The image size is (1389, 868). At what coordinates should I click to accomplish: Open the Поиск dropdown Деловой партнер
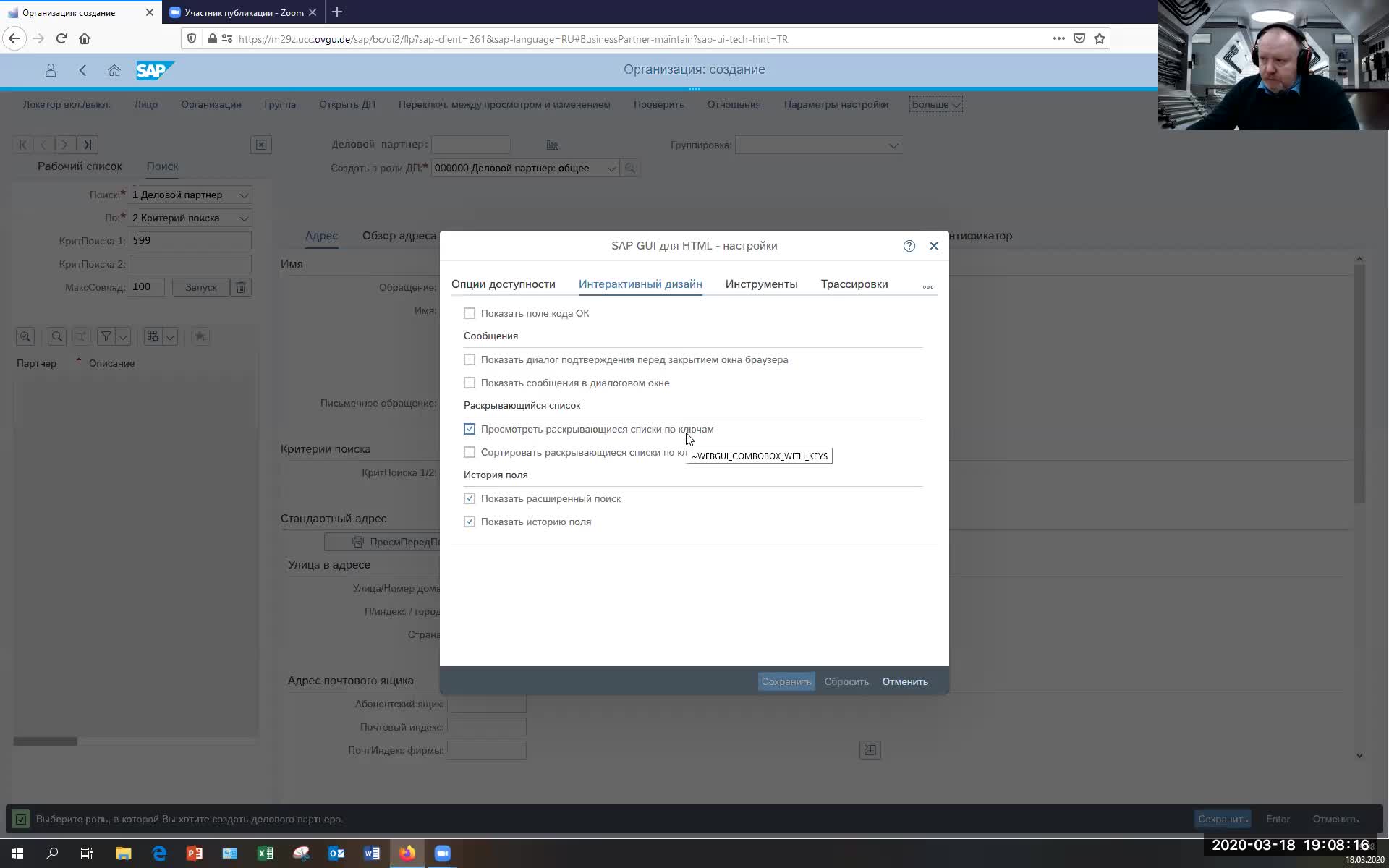click(190, 195)
